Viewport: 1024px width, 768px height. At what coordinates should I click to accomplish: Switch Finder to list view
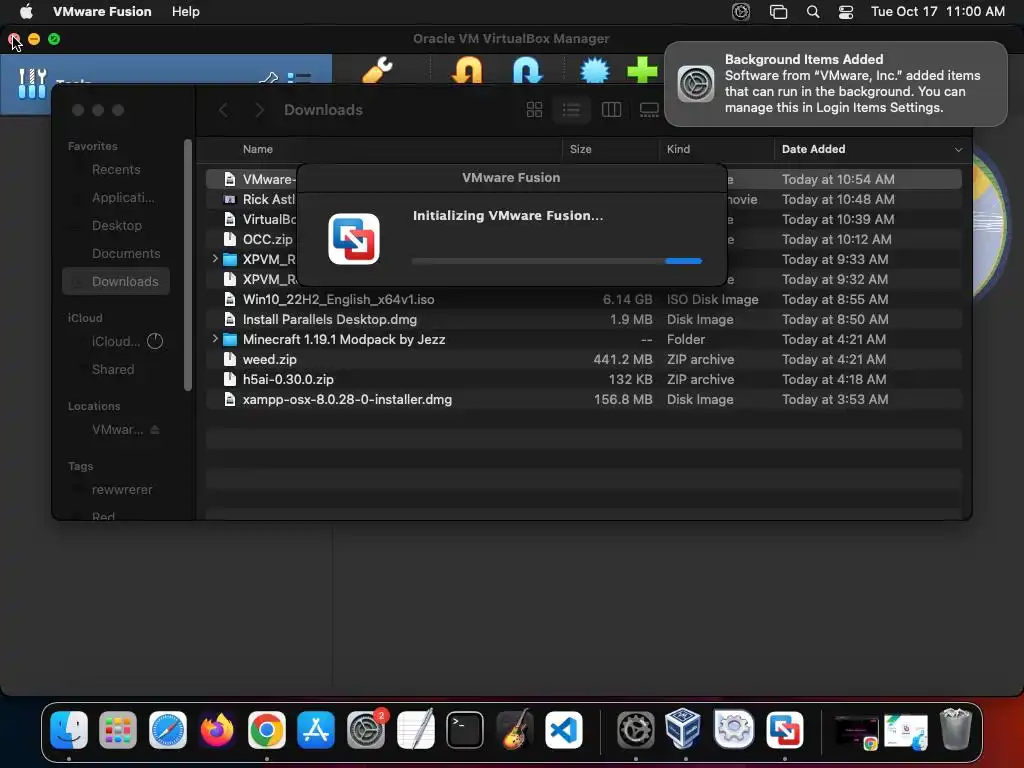[571, 110]
